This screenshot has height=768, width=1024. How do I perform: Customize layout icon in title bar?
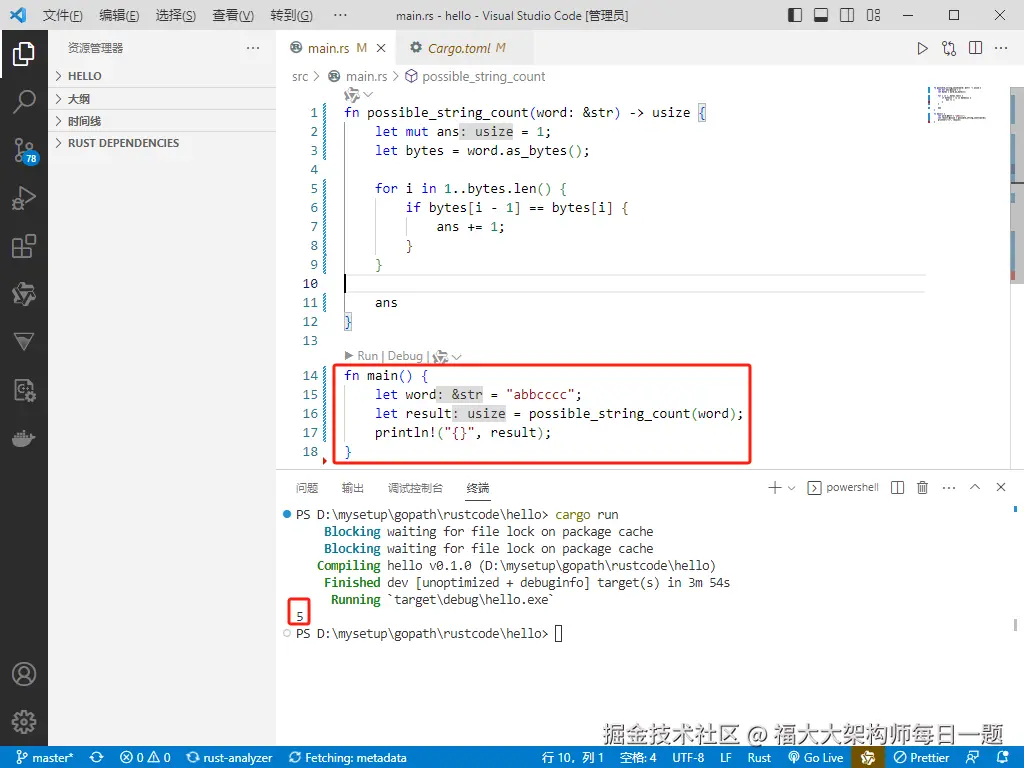click(874, 15)
